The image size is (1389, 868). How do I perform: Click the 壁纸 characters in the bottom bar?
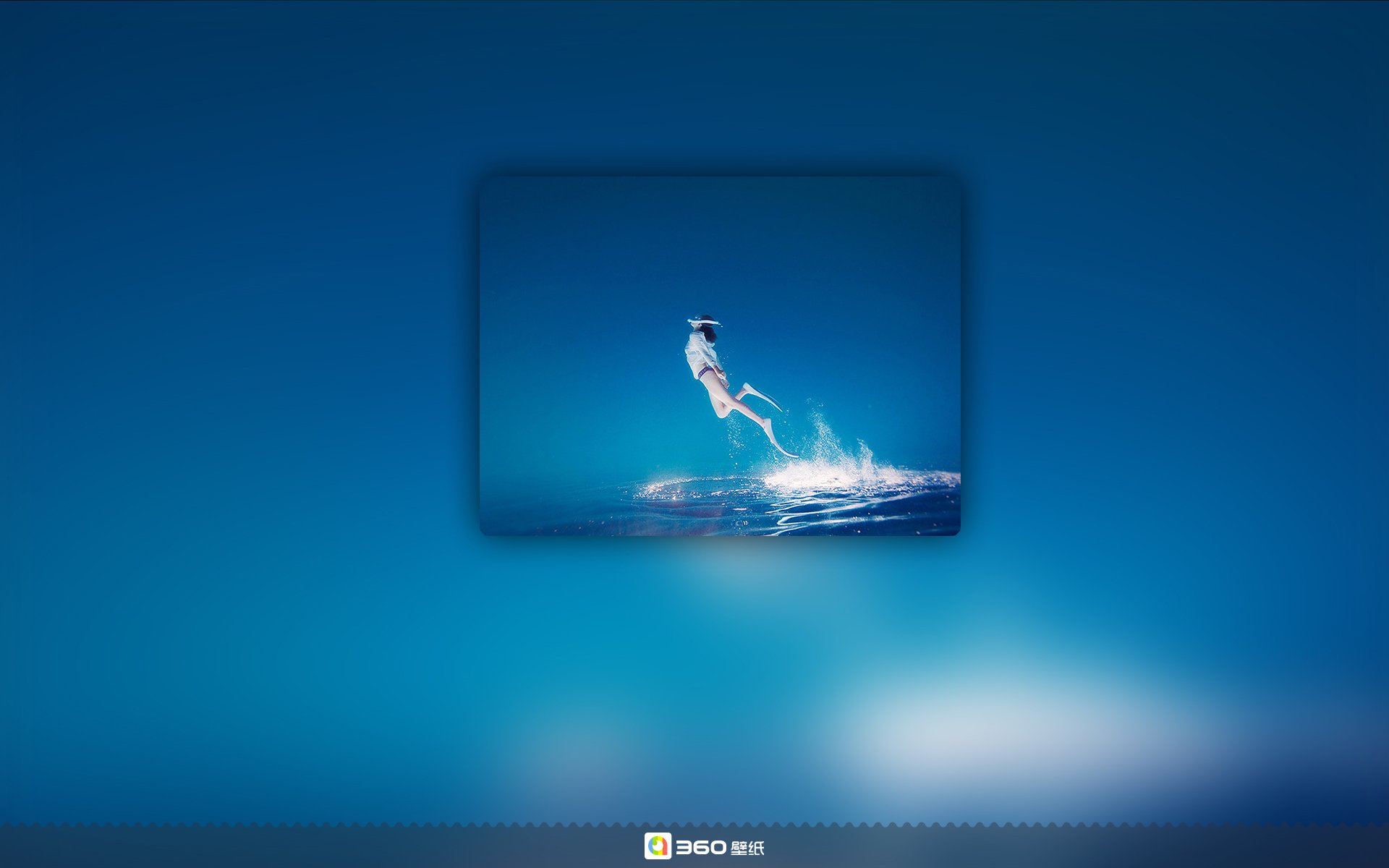(747, 848)
